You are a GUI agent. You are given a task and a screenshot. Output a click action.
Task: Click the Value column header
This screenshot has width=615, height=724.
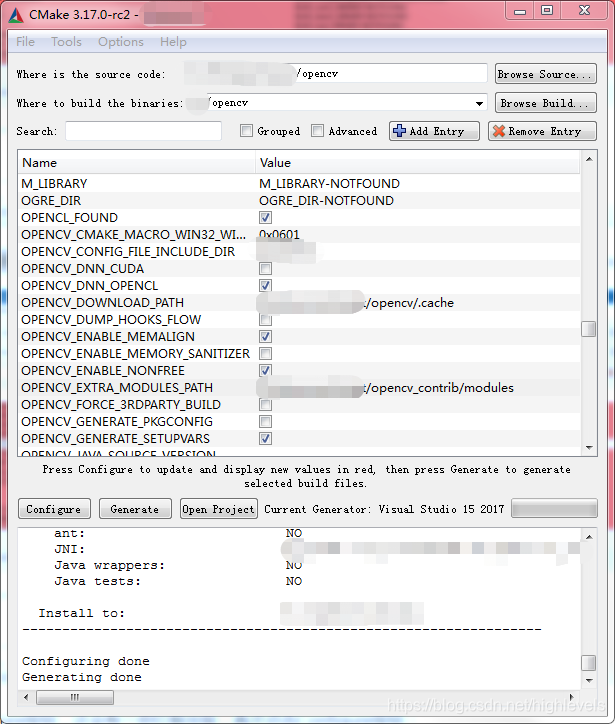pos(418,163)
